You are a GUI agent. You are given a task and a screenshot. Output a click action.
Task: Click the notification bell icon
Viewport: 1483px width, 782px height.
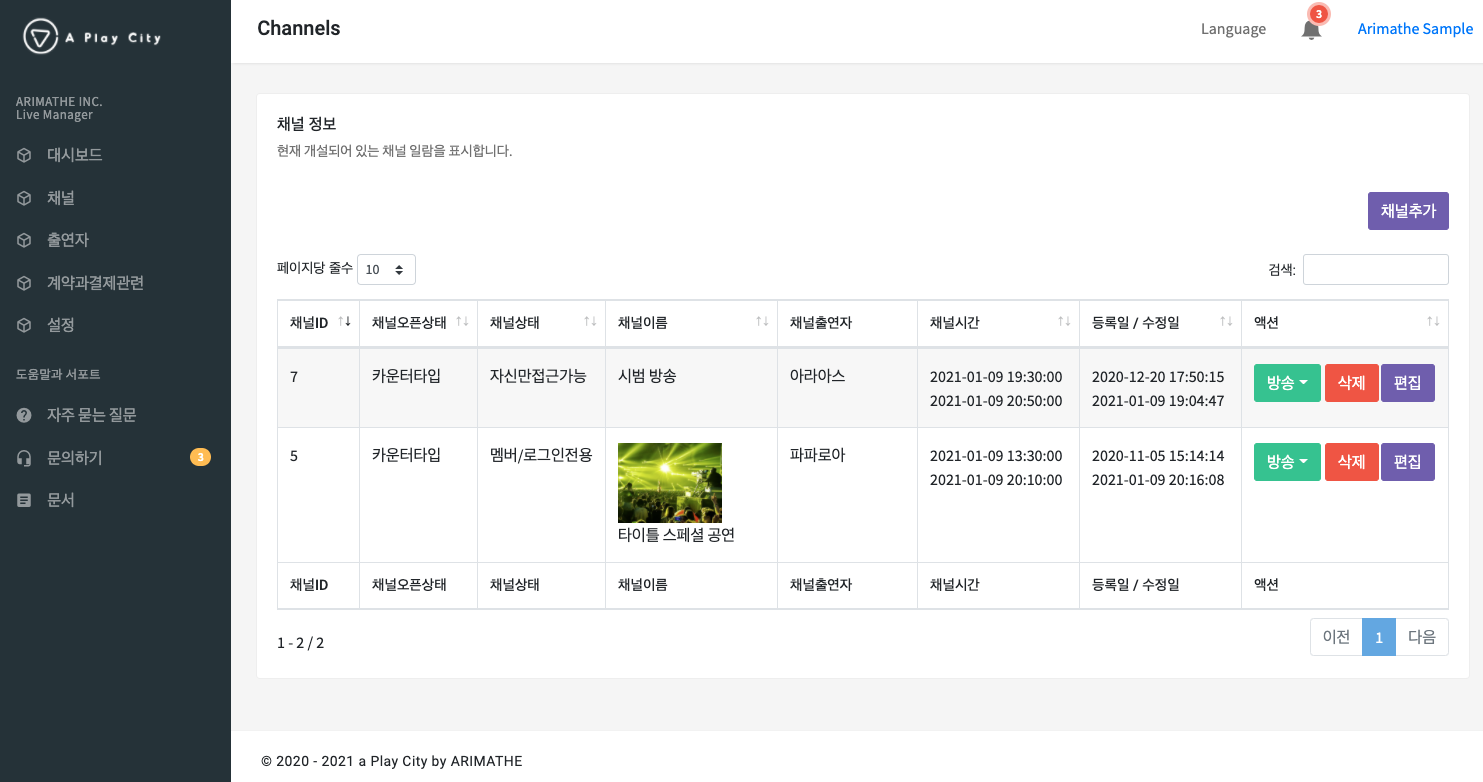(1311, 29)
